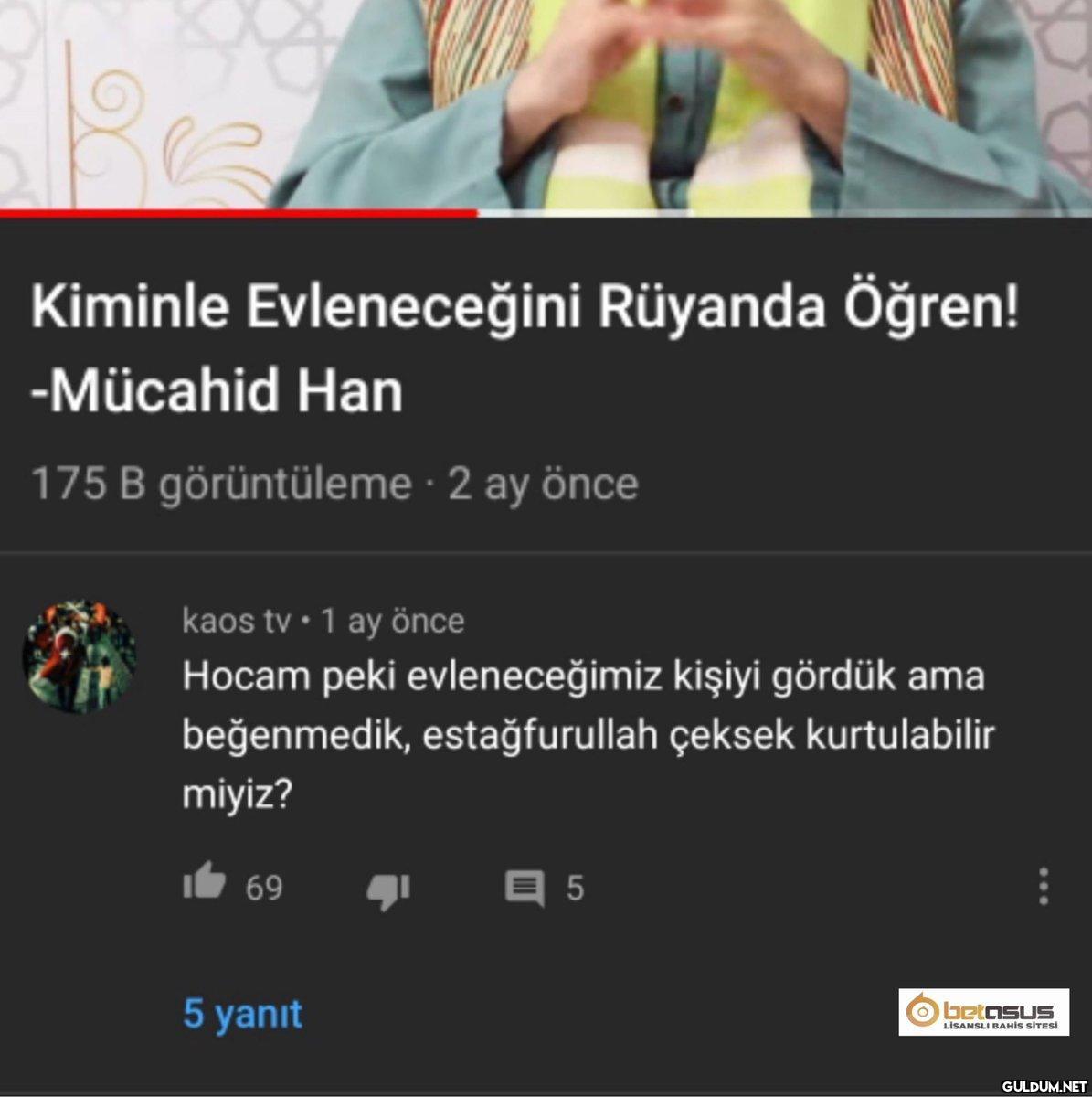Open replies via the comment bubble icon
This screenshot has height=1097, width=1092.
click(525, 889)
